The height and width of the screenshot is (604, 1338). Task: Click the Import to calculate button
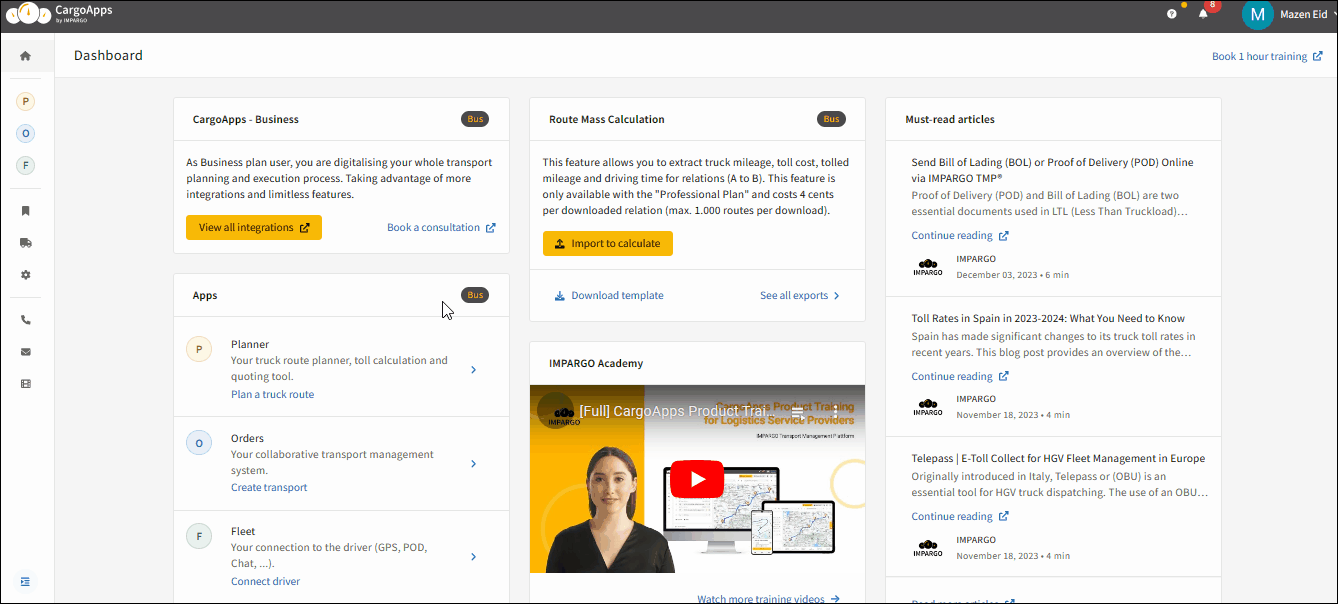(x=608, y=243)
